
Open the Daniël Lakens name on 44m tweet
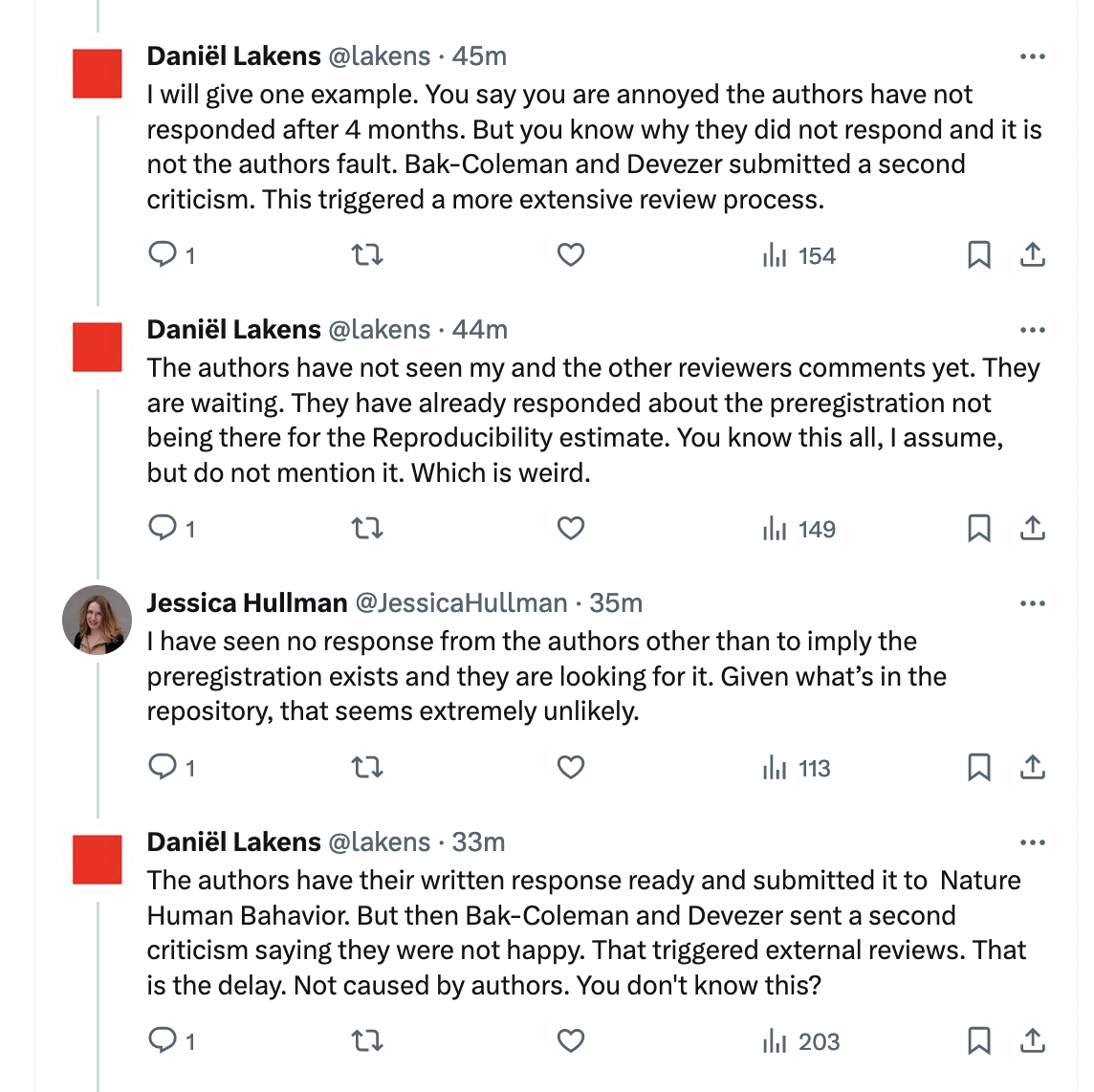coord(233,329)
